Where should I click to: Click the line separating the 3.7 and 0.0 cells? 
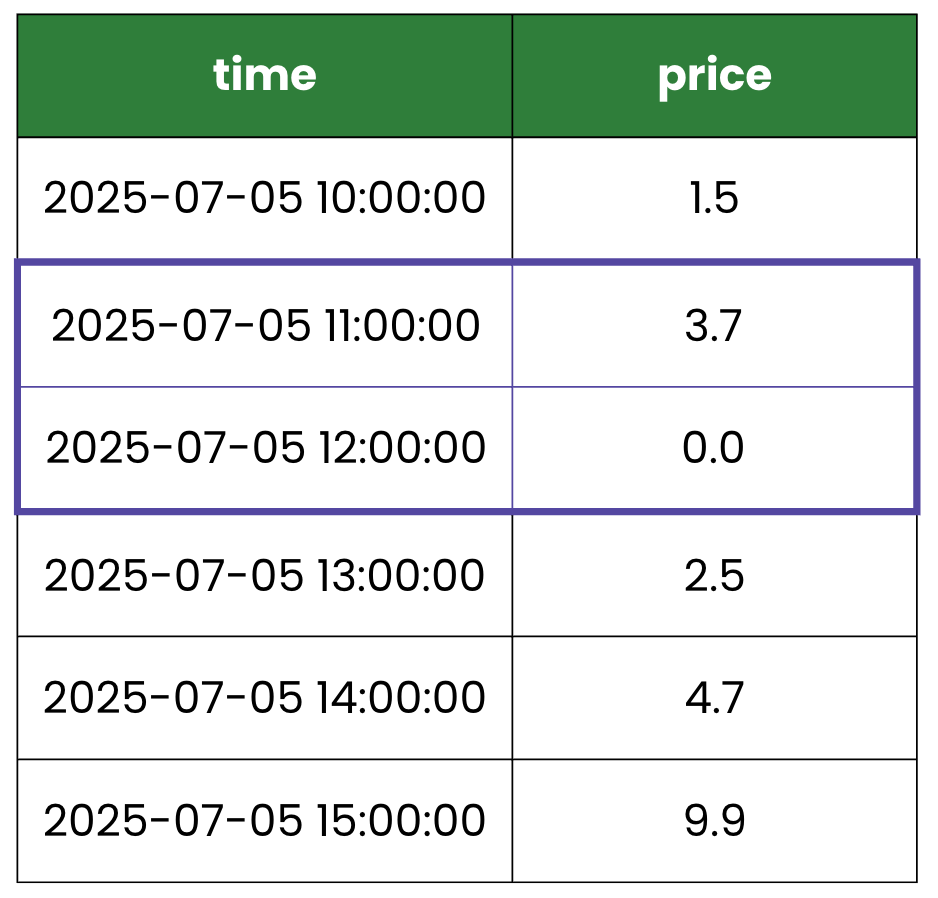point(714,387)
